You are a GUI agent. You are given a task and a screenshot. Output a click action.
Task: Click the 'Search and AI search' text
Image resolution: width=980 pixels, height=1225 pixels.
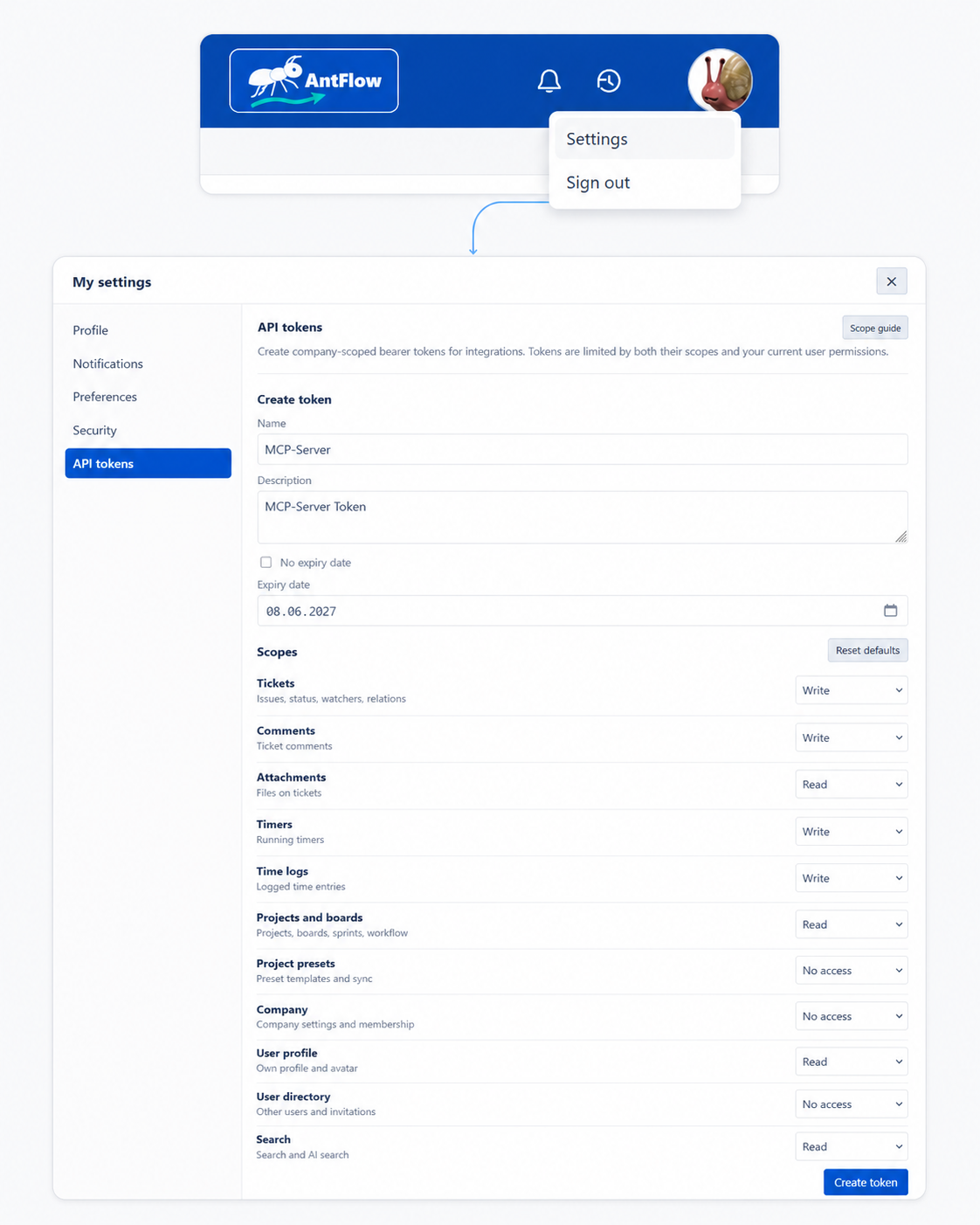(x=302, y=1155)
